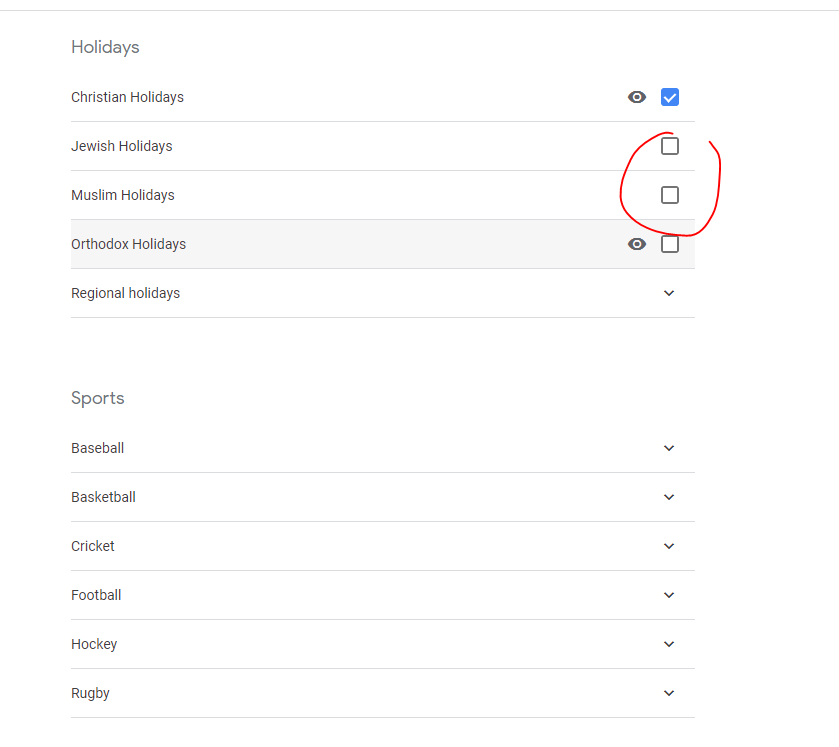Viewport: 839px width, 747px height.
Task: Uncheck the Christian Holidays checkbox
Action: 670,97
